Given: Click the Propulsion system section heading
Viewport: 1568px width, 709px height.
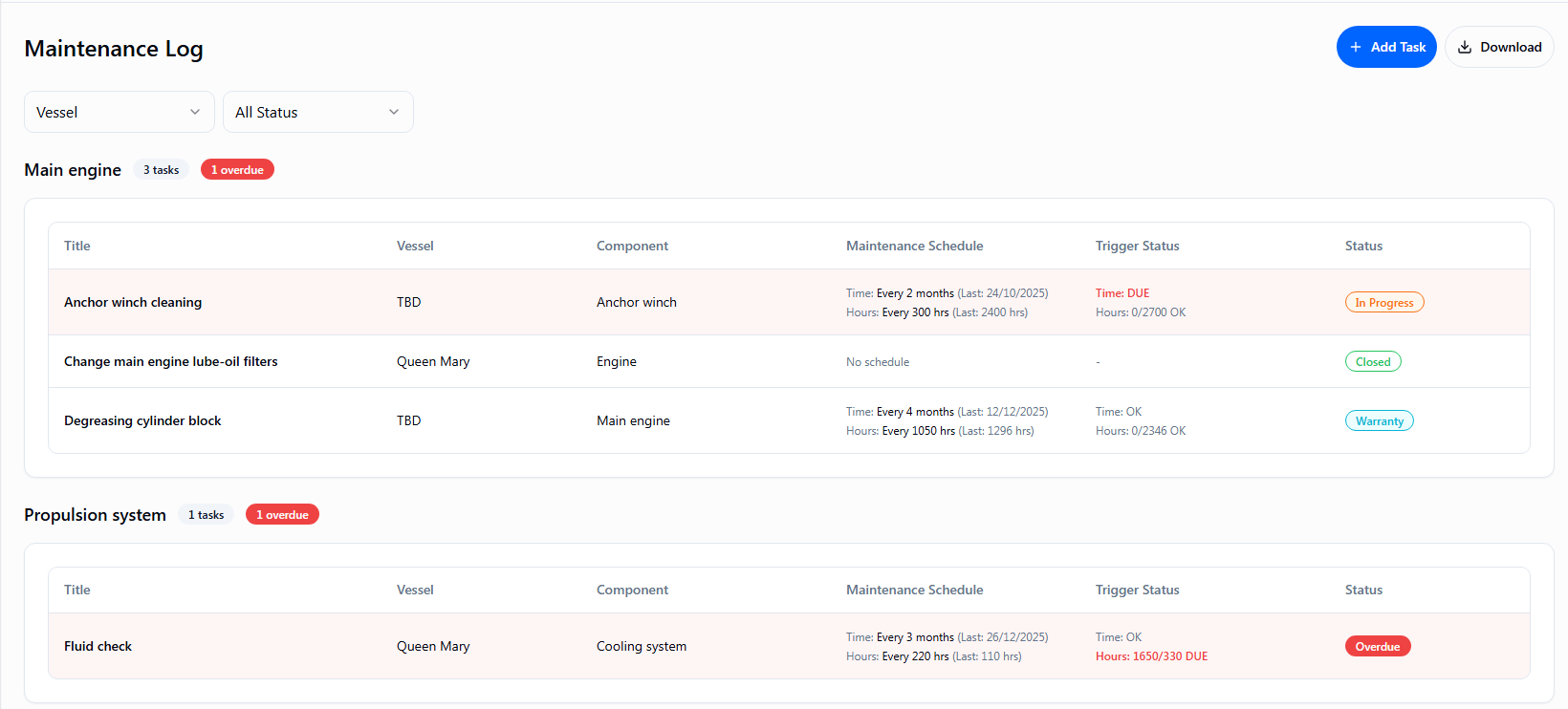Looking at the screenshot, I should pyautogui.click(x=95, y=515).
